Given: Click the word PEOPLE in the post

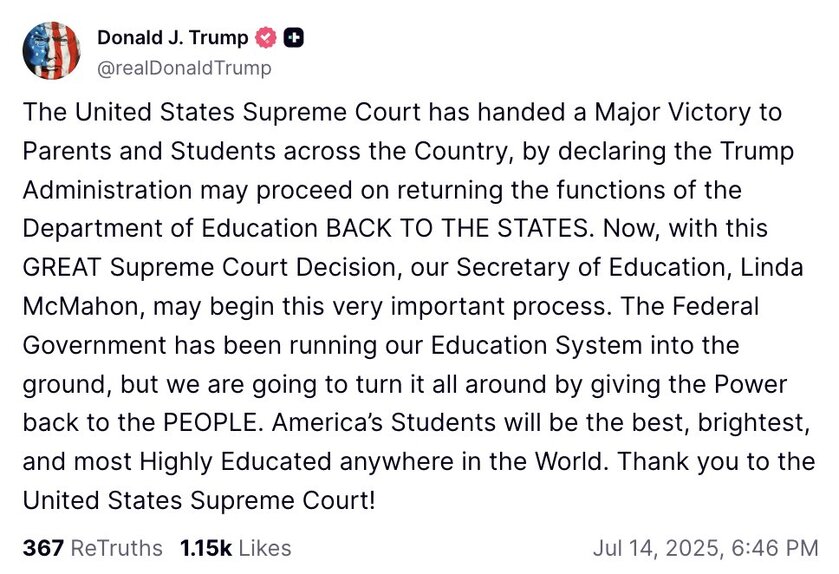Looking at the screenshot, I should (x=210, y=423).
